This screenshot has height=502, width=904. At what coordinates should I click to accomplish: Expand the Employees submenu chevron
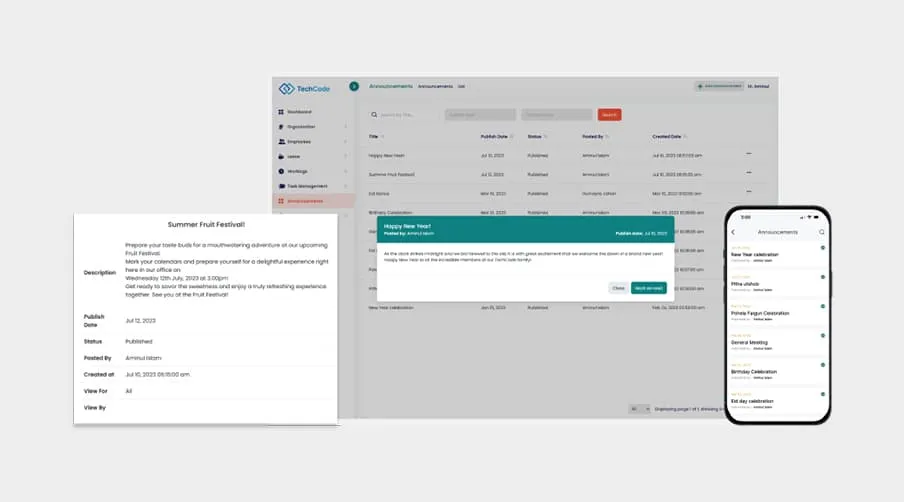[346, 142]
